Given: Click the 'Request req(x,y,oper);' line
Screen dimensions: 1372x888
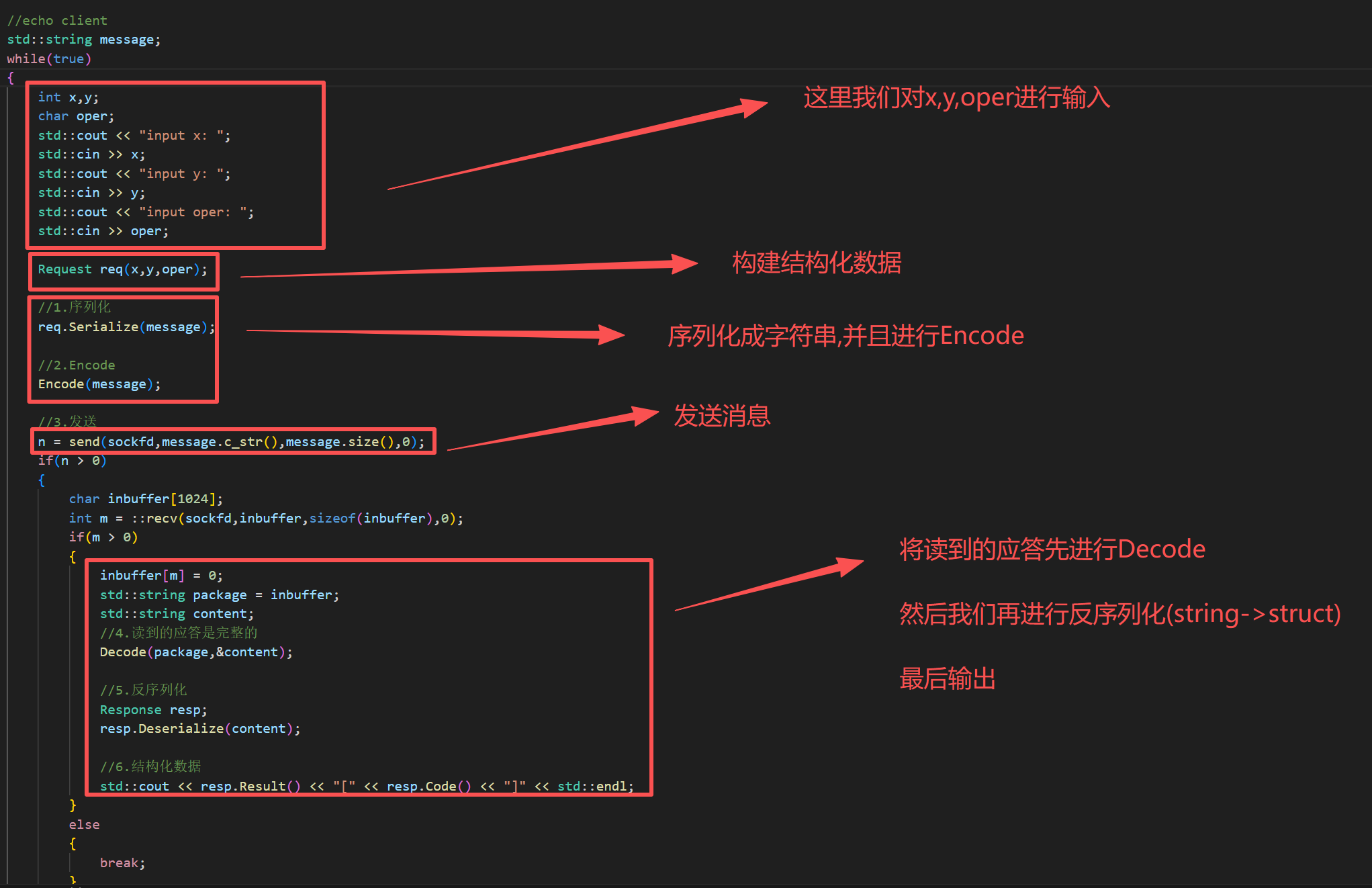Looking at the screenshot, I should tap(122, 269).
